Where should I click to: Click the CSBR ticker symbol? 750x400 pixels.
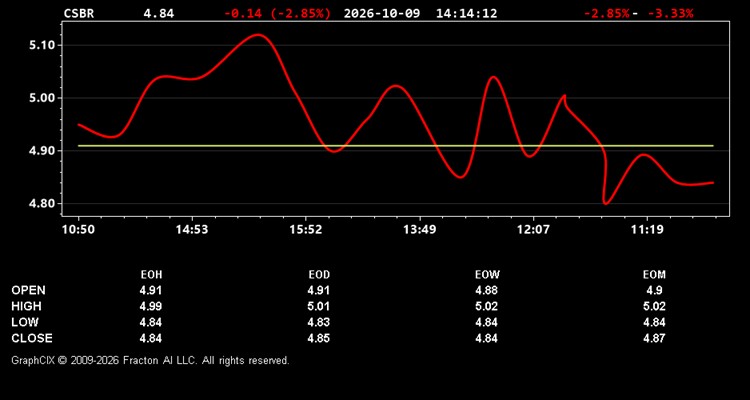79,13
